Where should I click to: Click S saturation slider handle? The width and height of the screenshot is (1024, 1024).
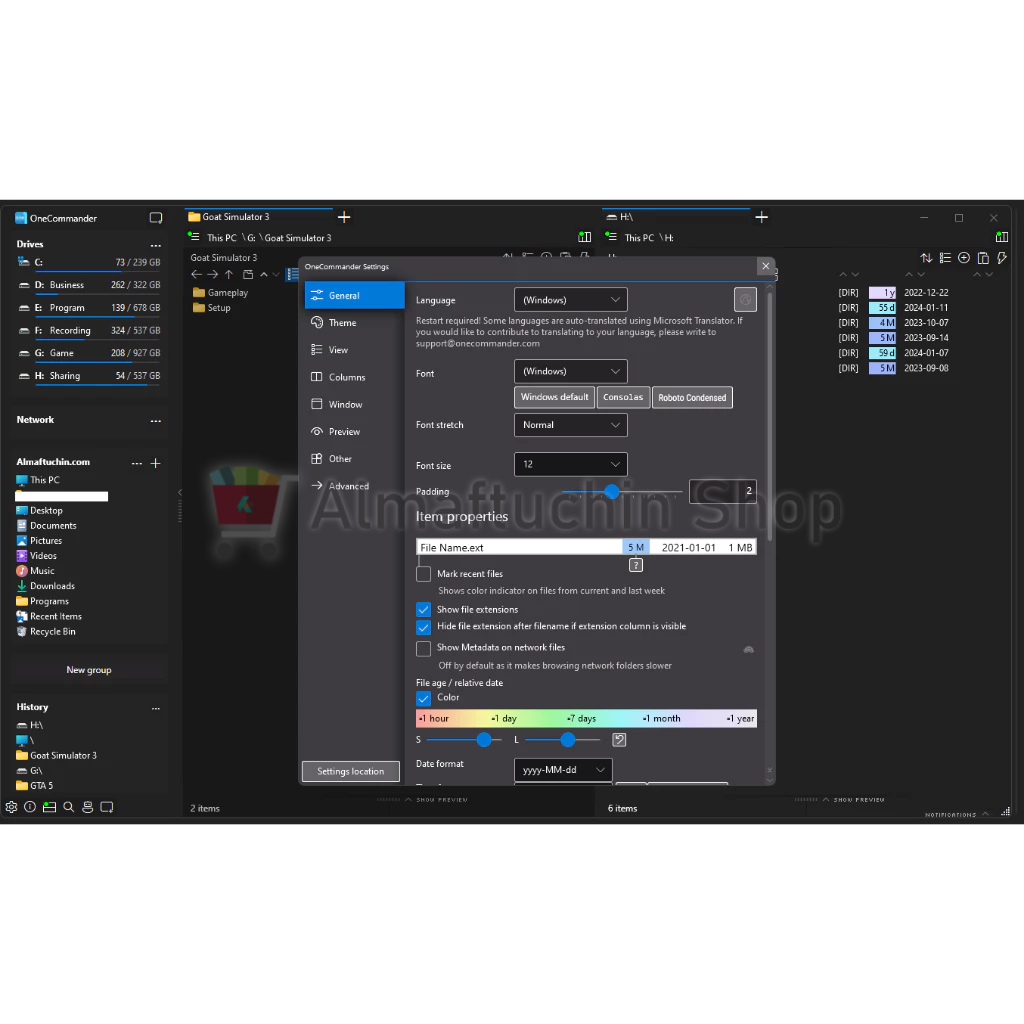tap(483, 739)
